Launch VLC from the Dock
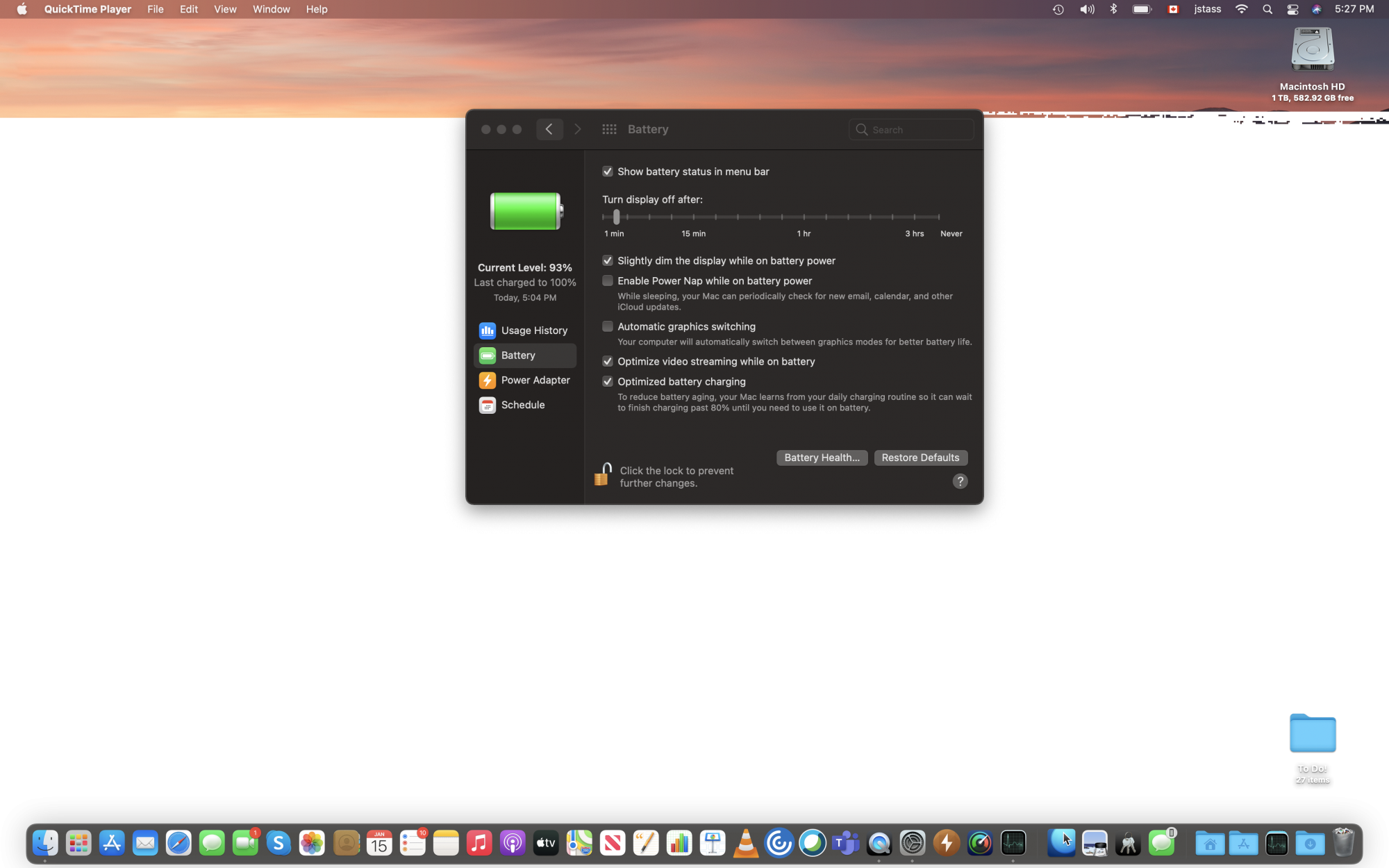 click(745, 842)
